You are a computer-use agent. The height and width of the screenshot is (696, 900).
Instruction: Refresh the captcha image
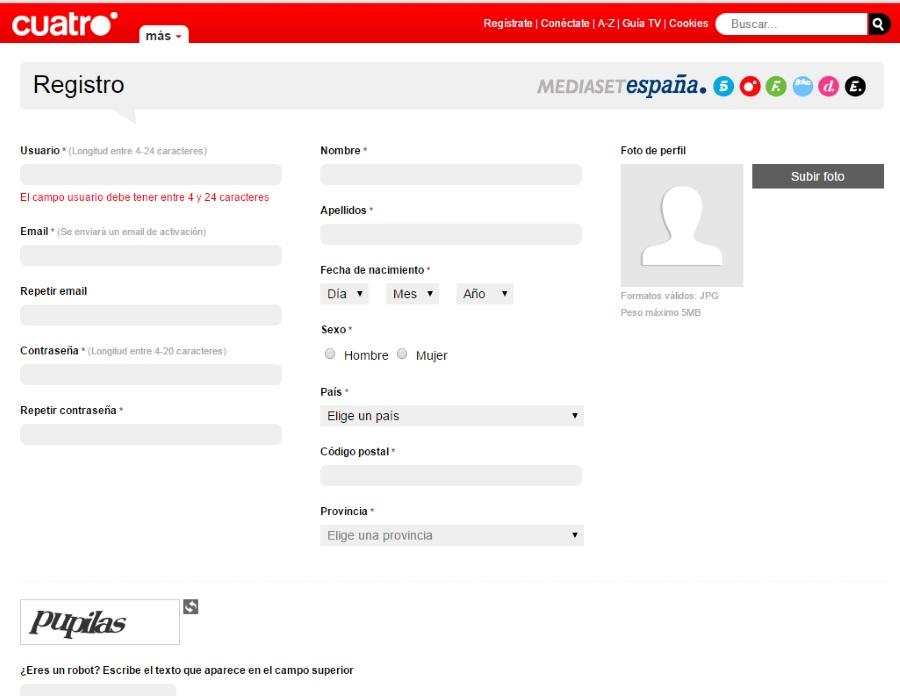point(190,606)
